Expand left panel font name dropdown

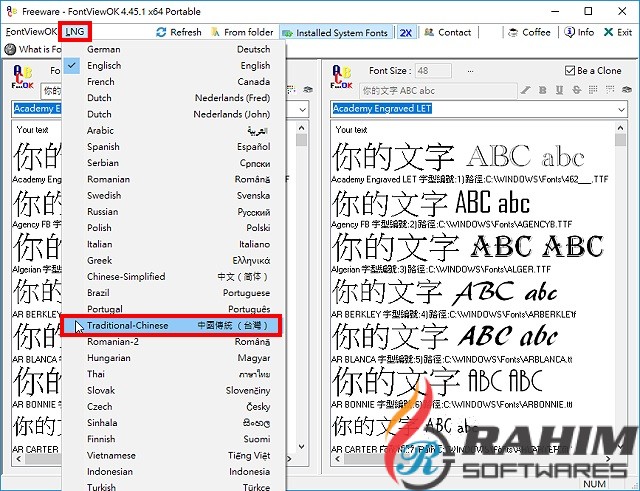tap(302, 109)
